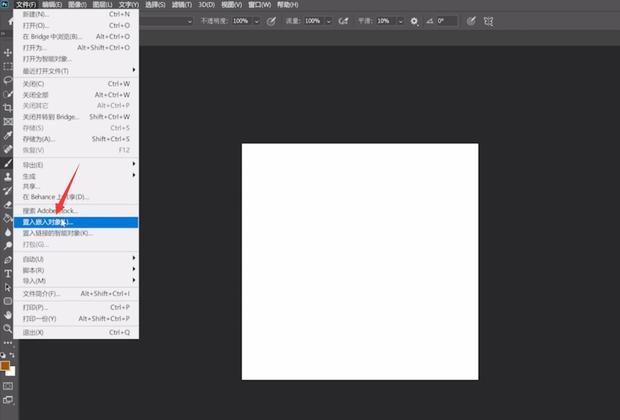Viewport: 620px width, 420px height.
Task: Expand the Generate submenu
Action: [76, 176]
